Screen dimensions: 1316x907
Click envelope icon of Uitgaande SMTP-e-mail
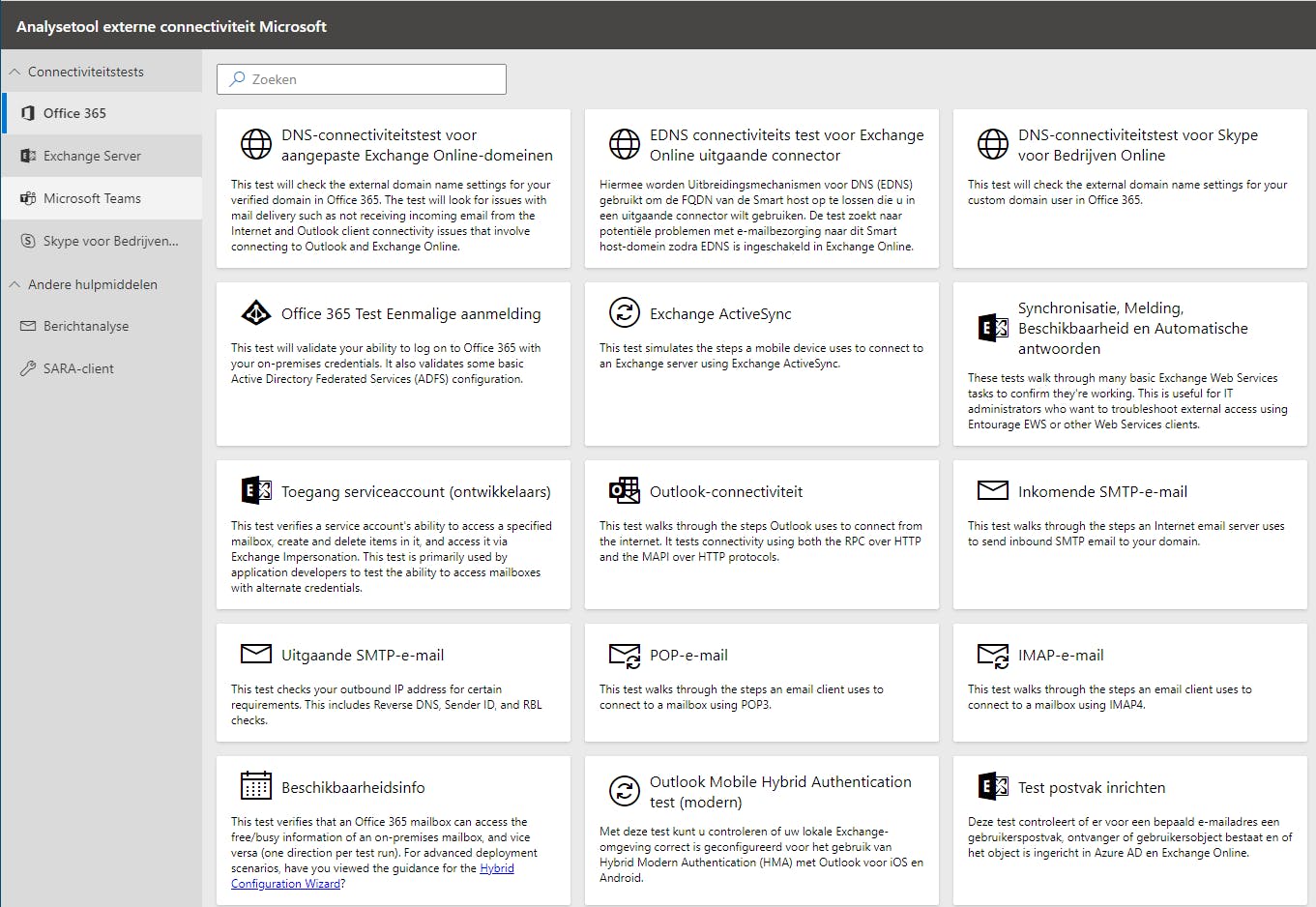(x=256, y=654)
